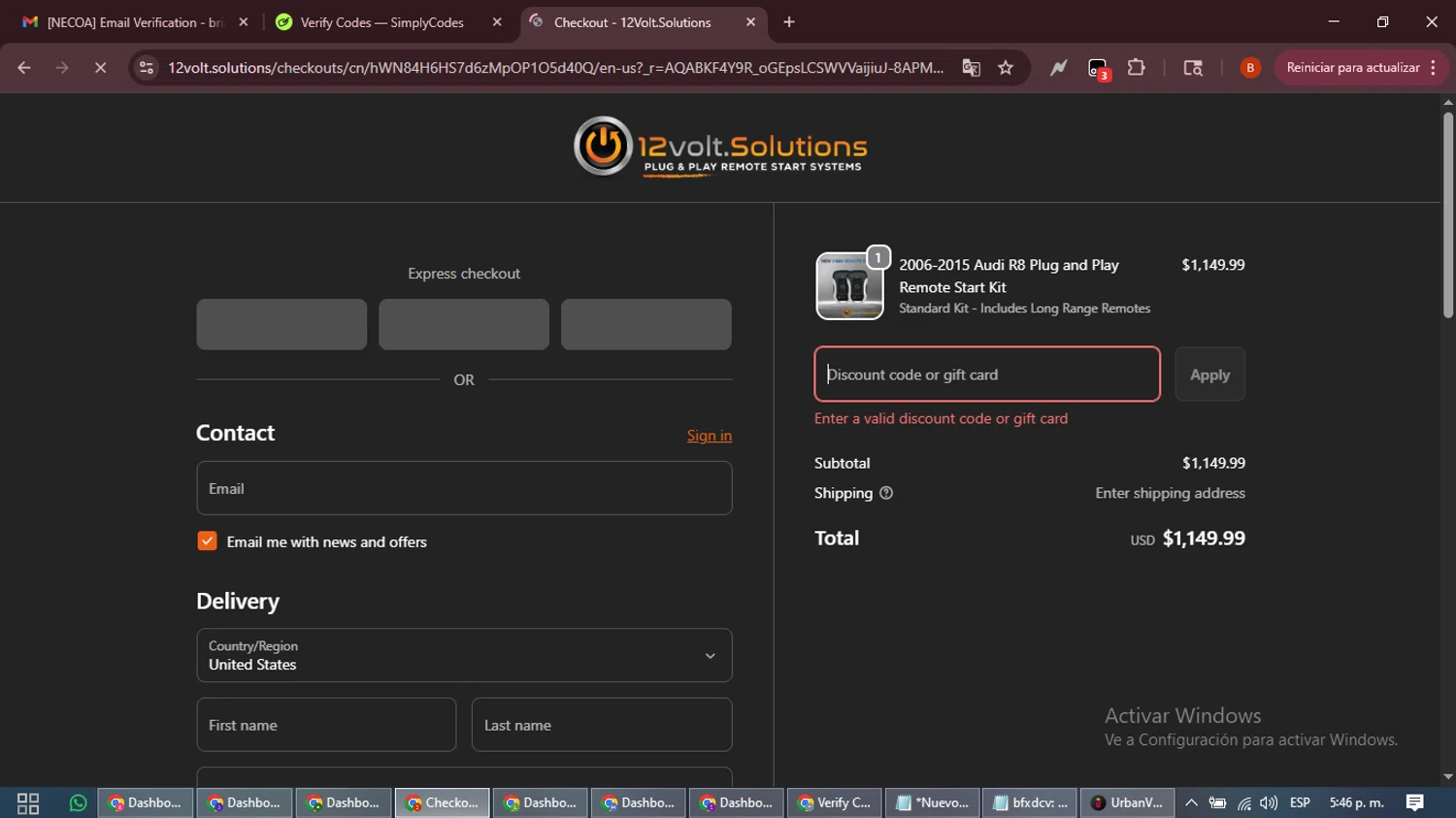Click the Sign in link
The height and width of the screenshot is (818, 1456).
[x=710, y=436]
